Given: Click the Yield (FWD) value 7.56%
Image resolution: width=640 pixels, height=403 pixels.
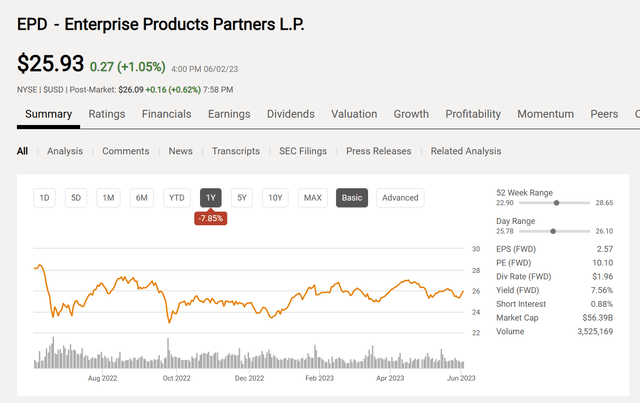Looking at the screenshot, I should coord(602,290).
